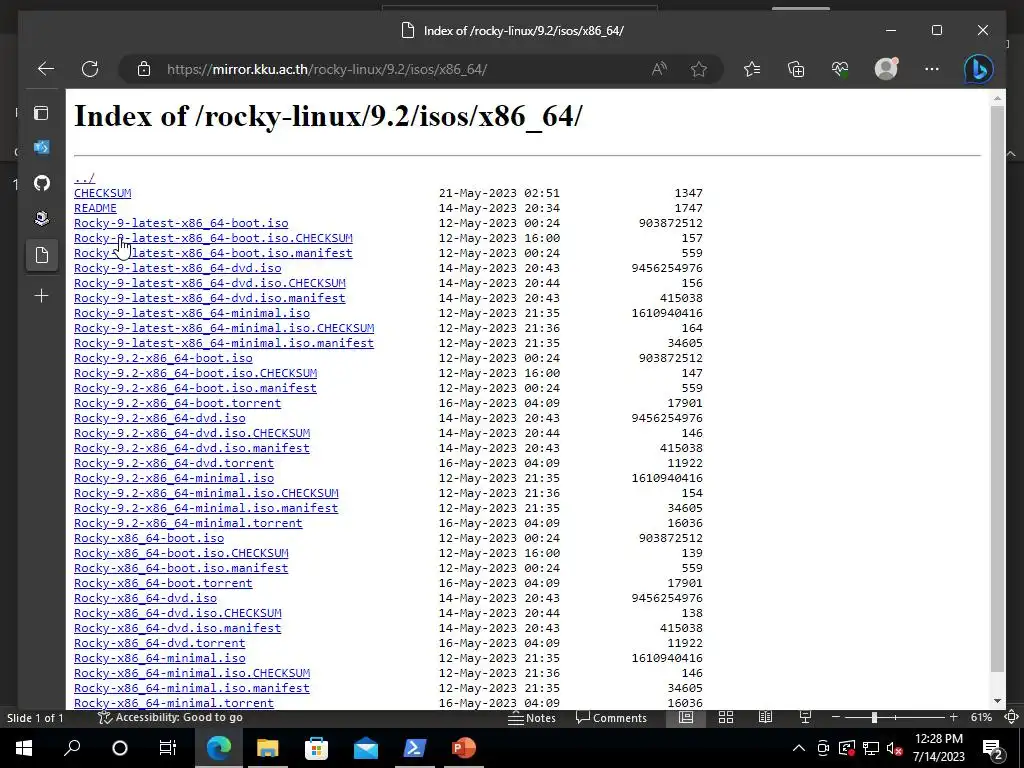This screenshot has width=1024, height=768.
Task: Open parent directory ../ link
Action: [x=84, y=178]
